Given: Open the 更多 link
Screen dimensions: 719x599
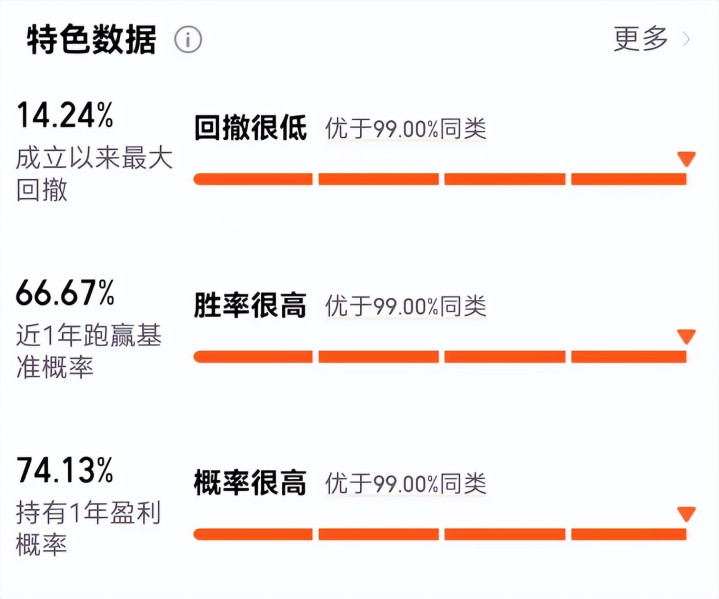Looking at the screenshot, I should (x=641, y=39).
